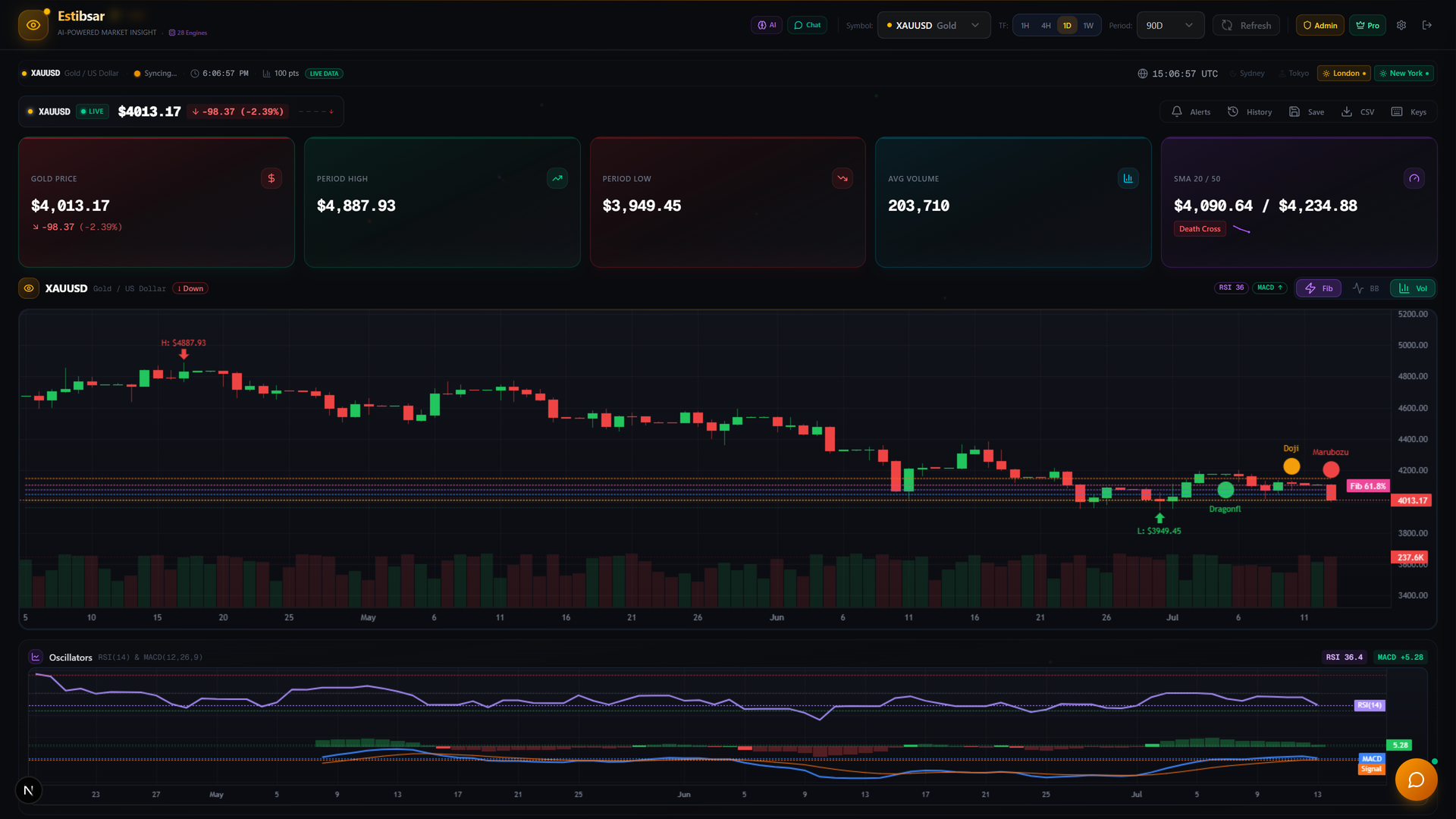This screenshot has height=819, width=1456.
Task: Open the AI assistant button
Action: pyautogui.click(x=767, y=25)
